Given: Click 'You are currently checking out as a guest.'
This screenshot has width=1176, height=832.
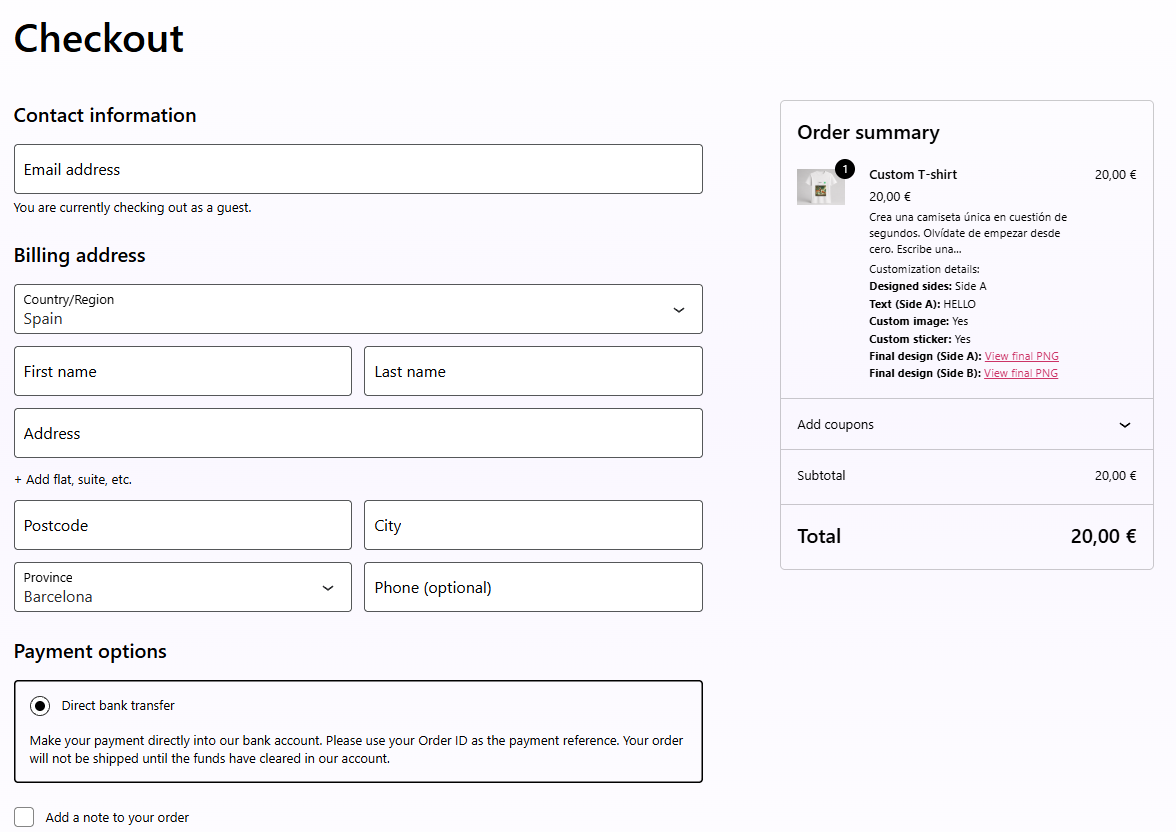Looking at the screenshot, I should tap(133, 208).
